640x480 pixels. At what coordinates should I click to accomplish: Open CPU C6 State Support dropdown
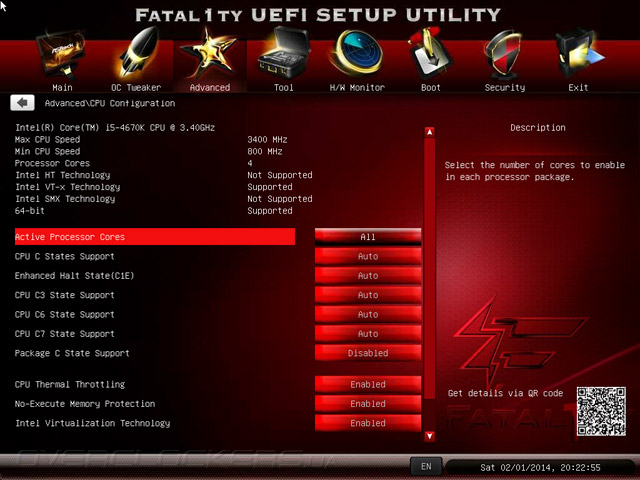tap(368, 314)
